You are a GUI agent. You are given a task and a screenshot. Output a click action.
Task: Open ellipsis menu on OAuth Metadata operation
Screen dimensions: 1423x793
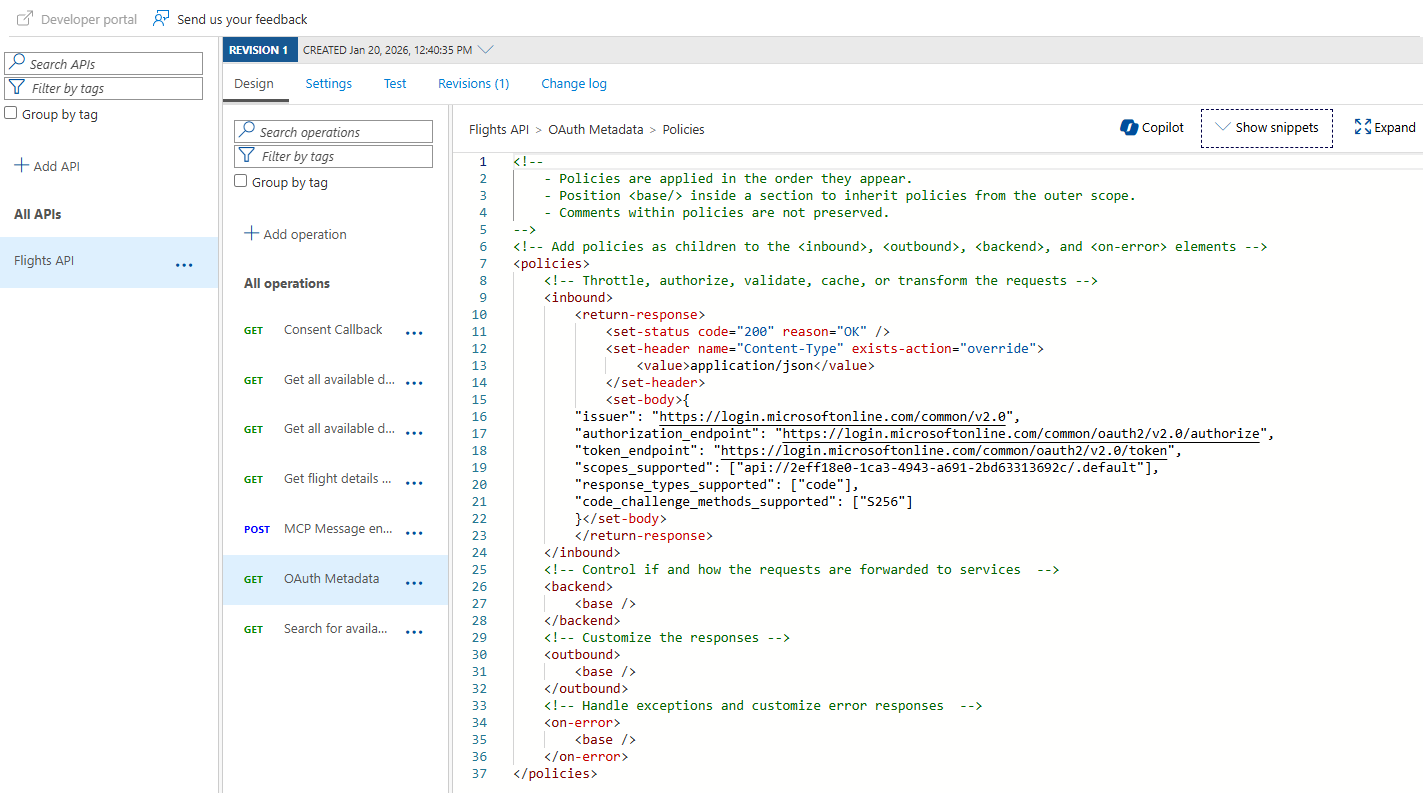[x=414, y=582]
